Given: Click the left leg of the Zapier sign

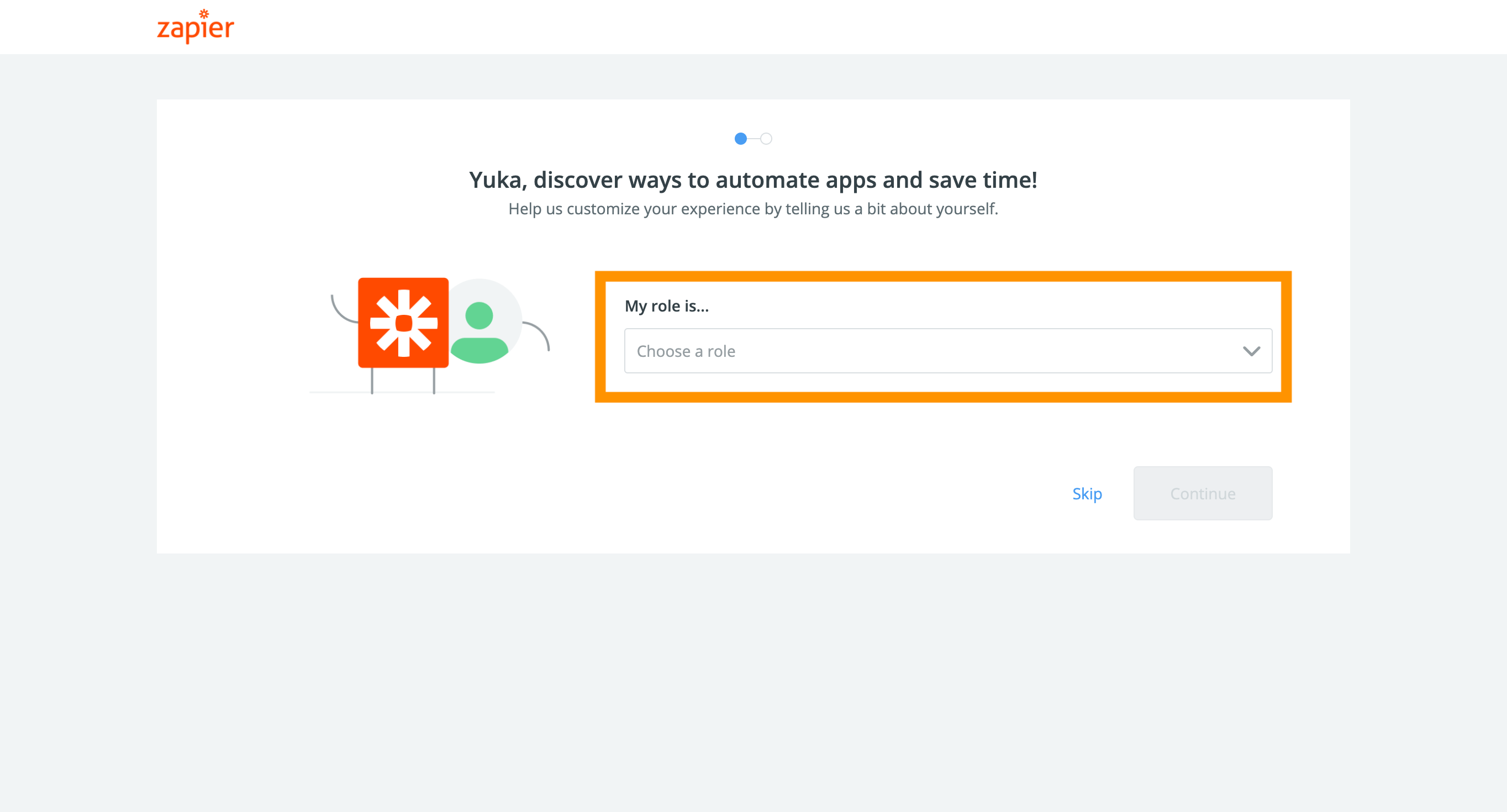Looking at the screenshot, I should (372, 382).
